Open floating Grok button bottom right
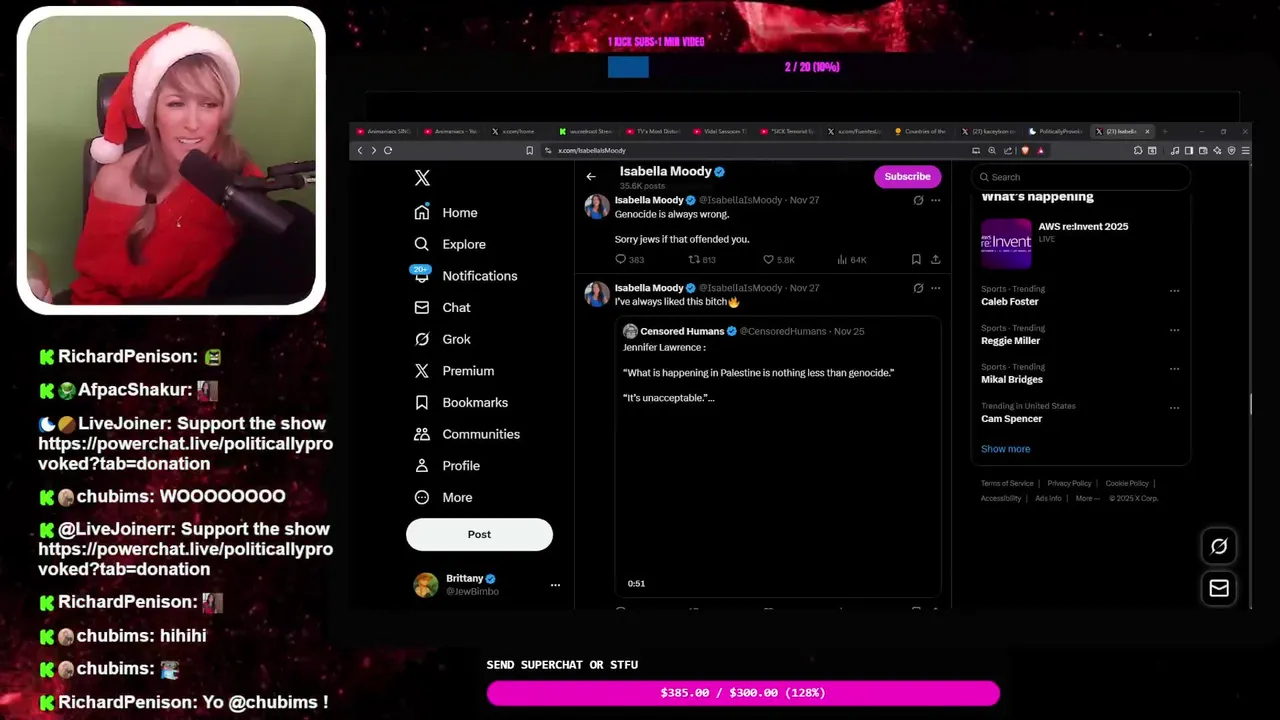Image resolution: width=1280 pixels, height=720 pixels. tap(1219, 546)
